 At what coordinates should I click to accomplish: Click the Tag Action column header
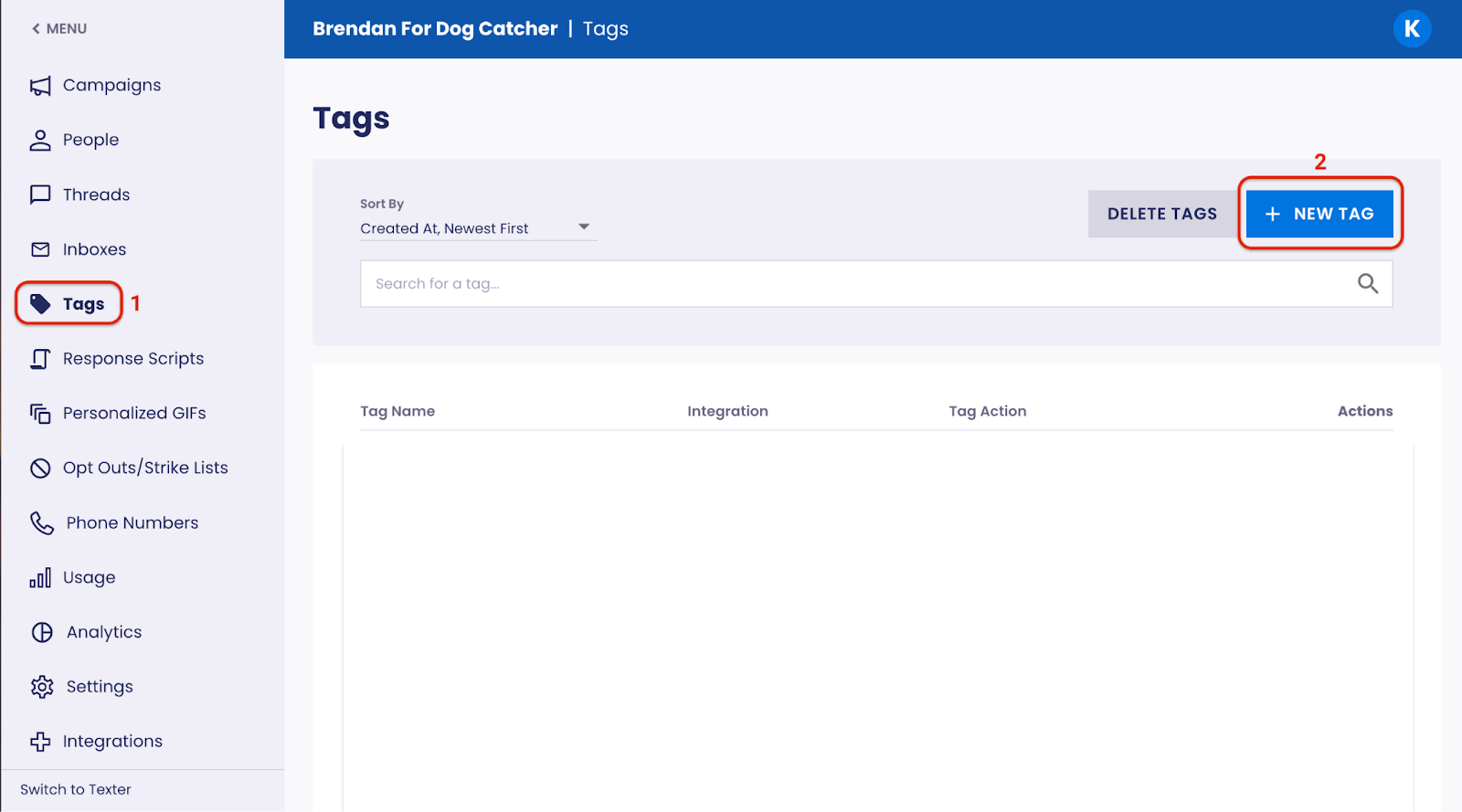988,411
